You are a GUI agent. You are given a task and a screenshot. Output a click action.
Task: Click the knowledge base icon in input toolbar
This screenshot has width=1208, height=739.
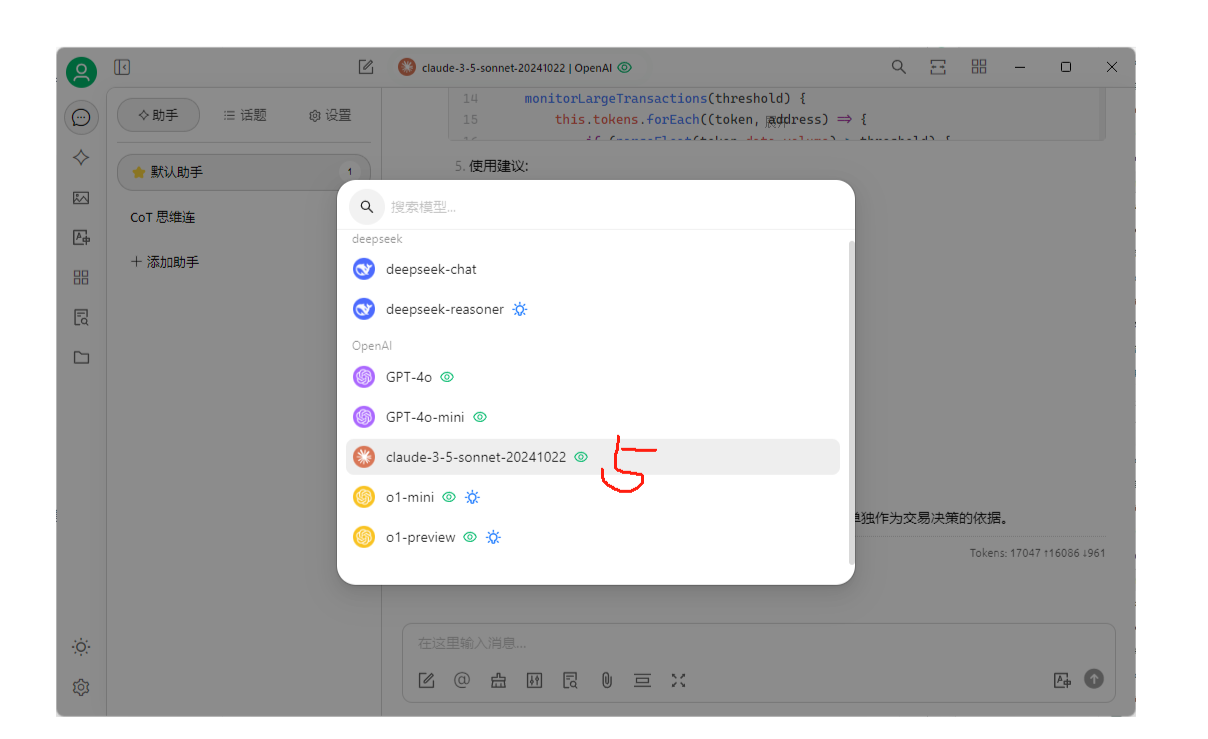[570, 680]
